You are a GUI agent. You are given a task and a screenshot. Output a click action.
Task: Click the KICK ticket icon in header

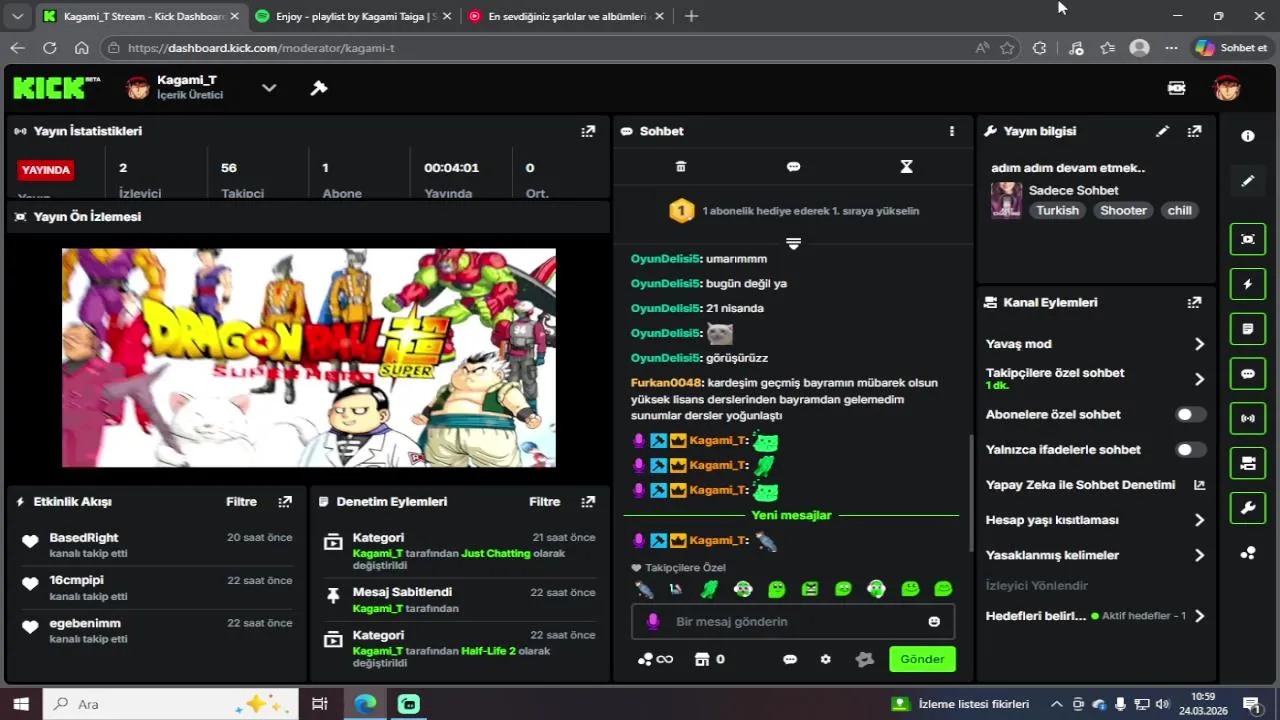click(1177, 88)
